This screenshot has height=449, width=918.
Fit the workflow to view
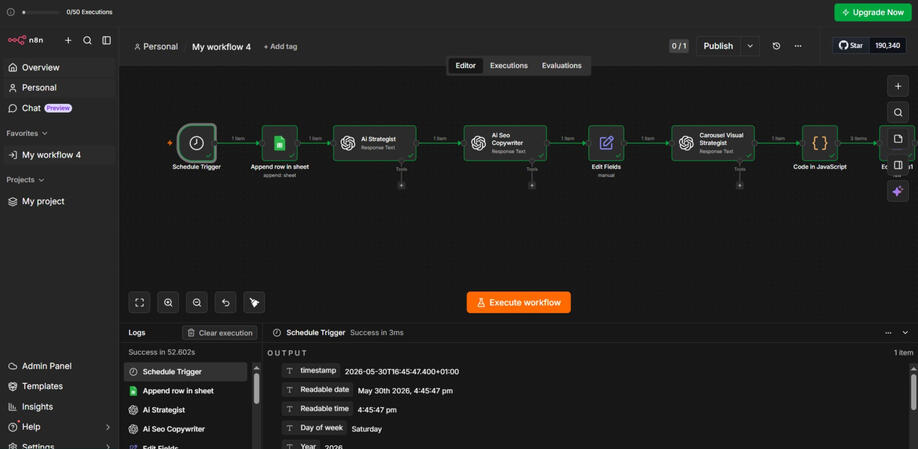pyautogui.click(x=139, y=303)
